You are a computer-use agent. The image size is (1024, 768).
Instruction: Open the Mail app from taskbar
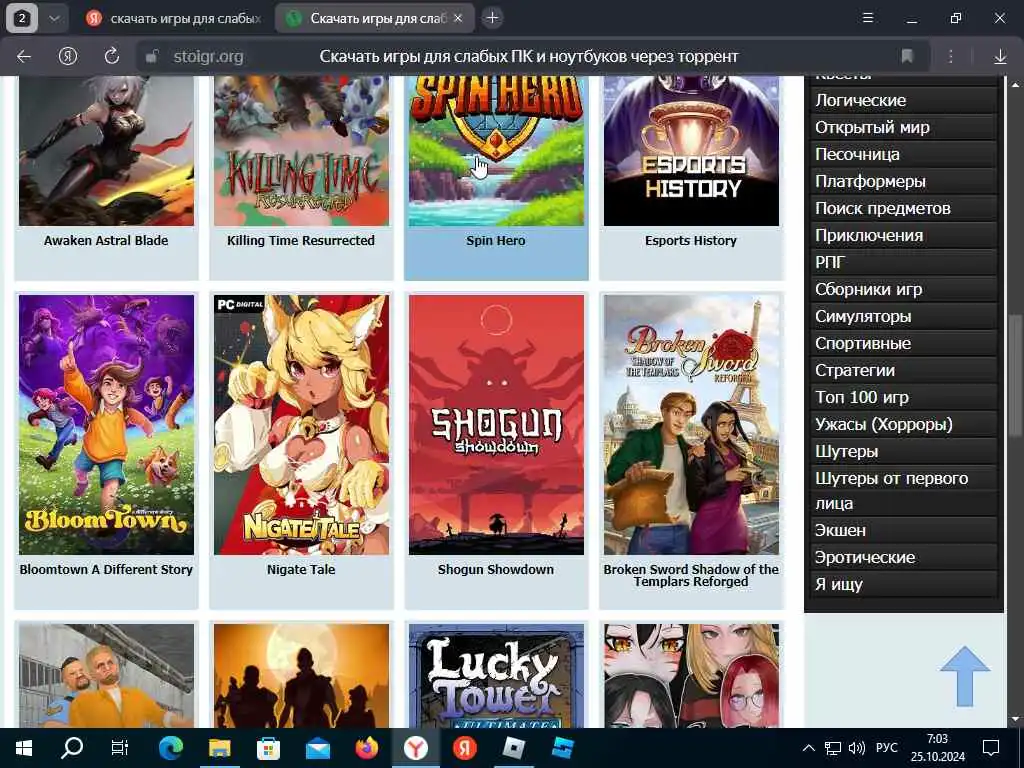318,748
